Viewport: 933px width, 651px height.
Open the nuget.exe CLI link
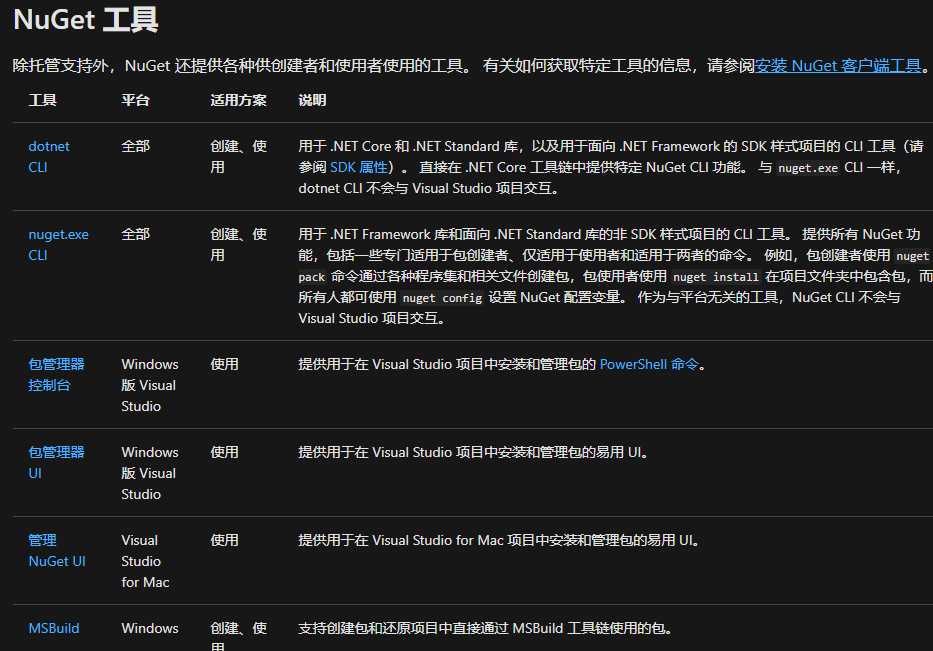pos(58,245)
